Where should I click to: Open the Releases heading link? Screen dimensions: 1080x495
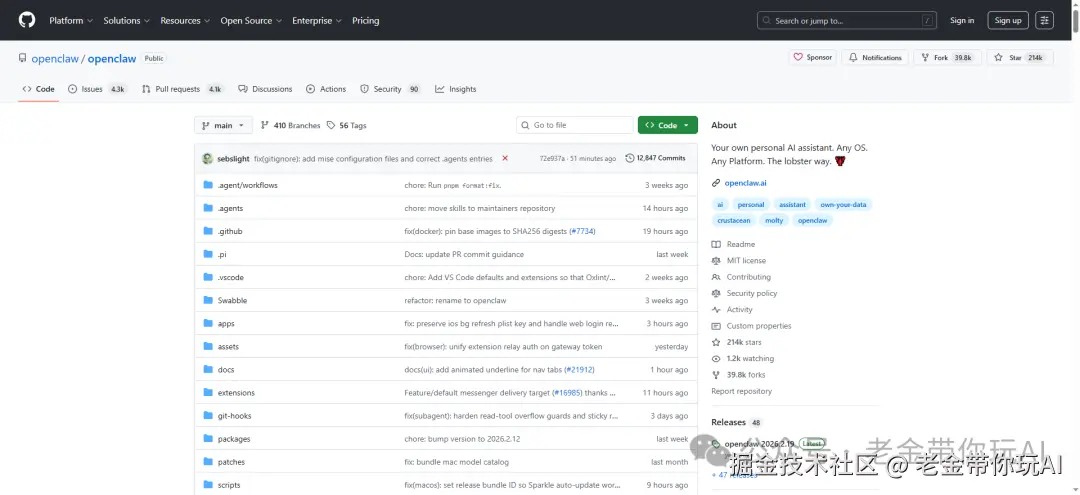(729, 422)
